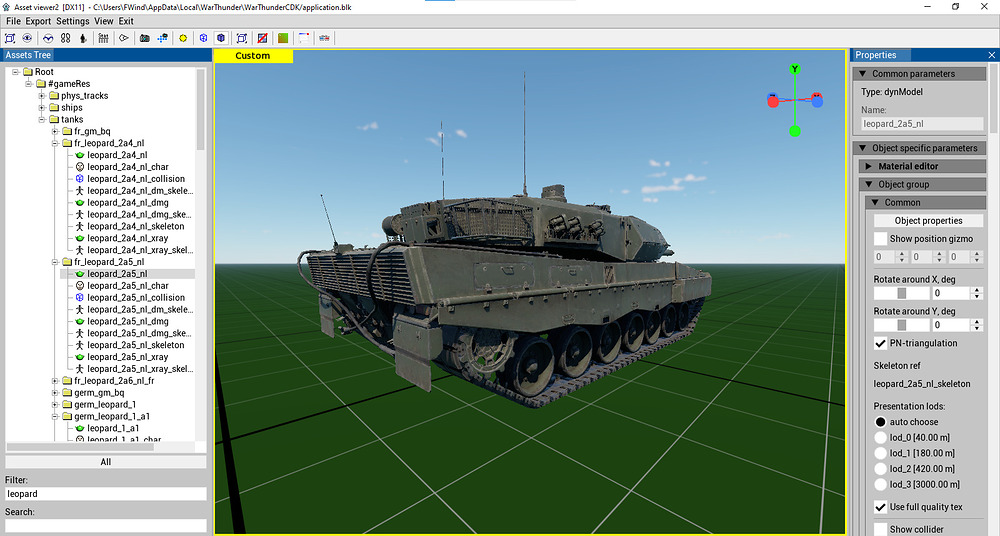Click the double figure-eight toolbar icon
Viewport: 1000px width, 536px height.
[65, 38]
